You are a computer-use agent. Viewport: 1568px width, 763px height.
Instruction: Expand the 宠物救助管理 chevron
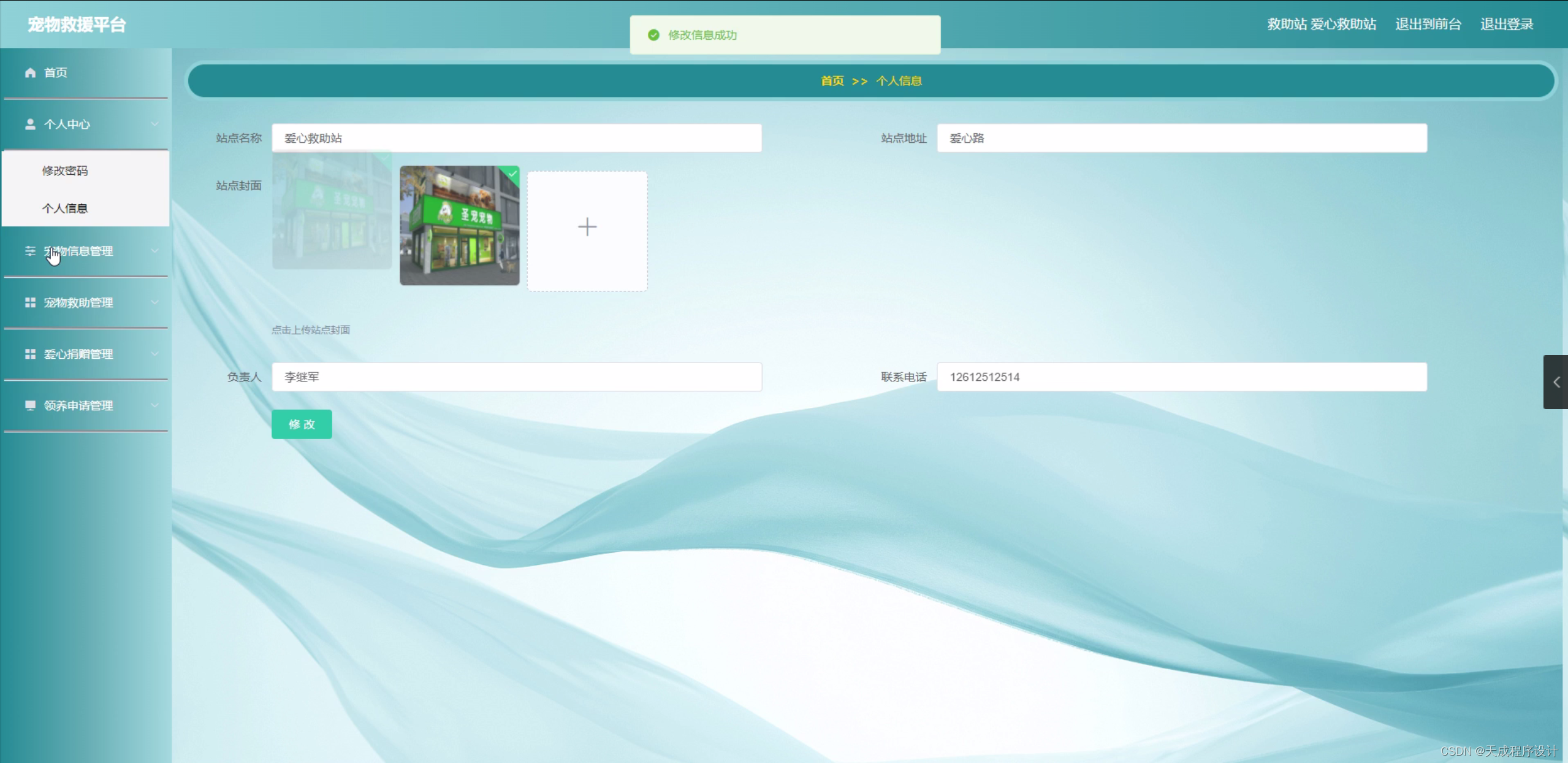point(154,302)
